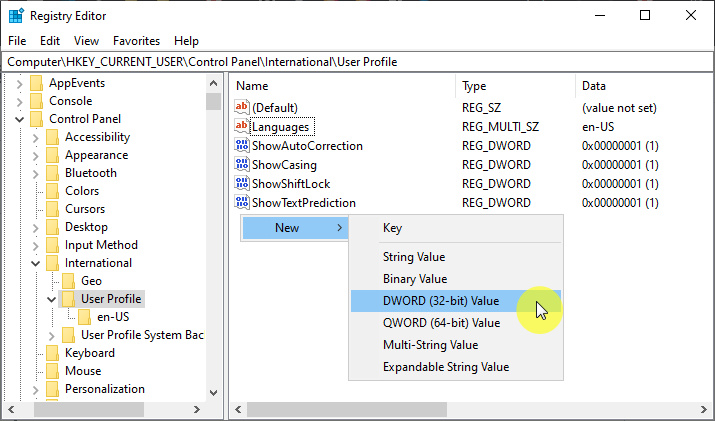Click the ShowShiftLock DWORD value icon

coord(241,184)
